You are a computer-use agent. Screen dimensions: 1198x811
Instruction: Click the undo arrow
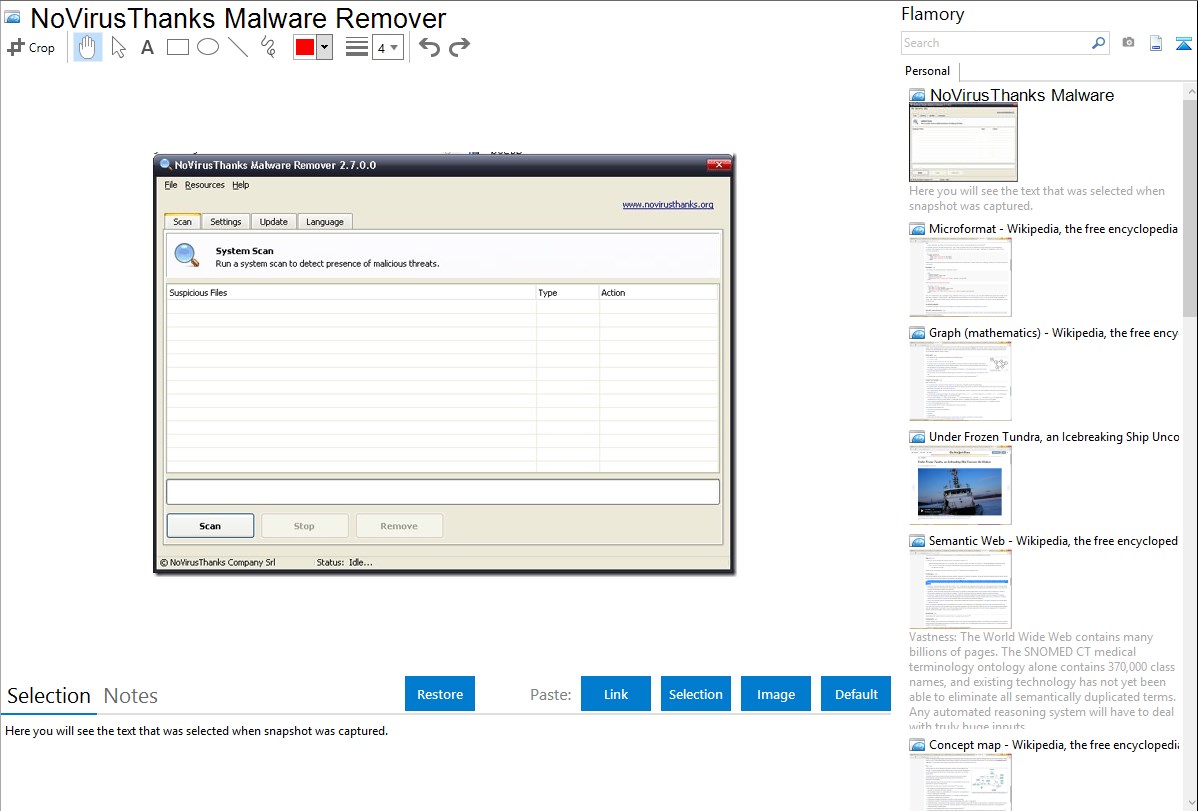[x=429, y=47]
